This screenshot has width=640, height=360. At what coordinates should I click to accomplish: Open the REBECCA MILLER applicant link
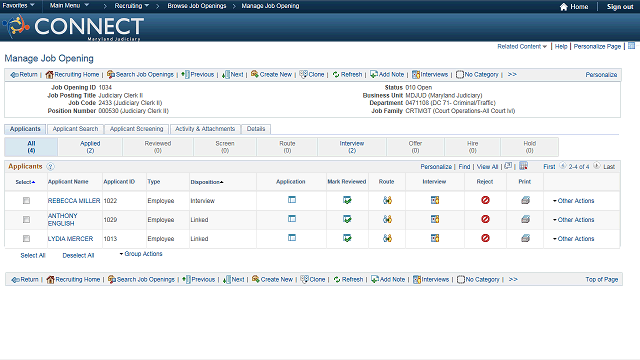[x=74, y=201]
